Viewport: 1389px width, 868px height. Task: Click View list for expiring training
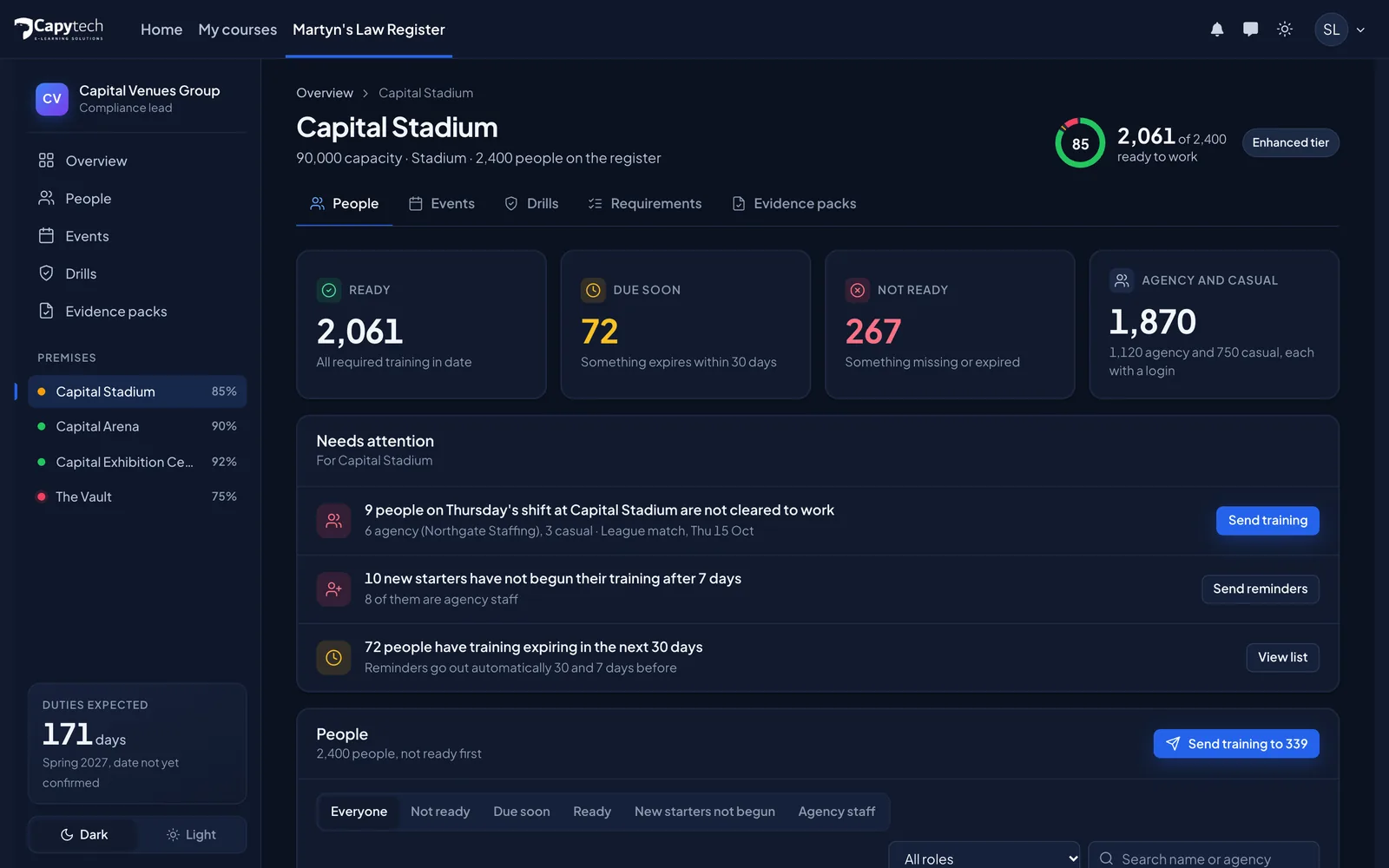[1283, 658]
